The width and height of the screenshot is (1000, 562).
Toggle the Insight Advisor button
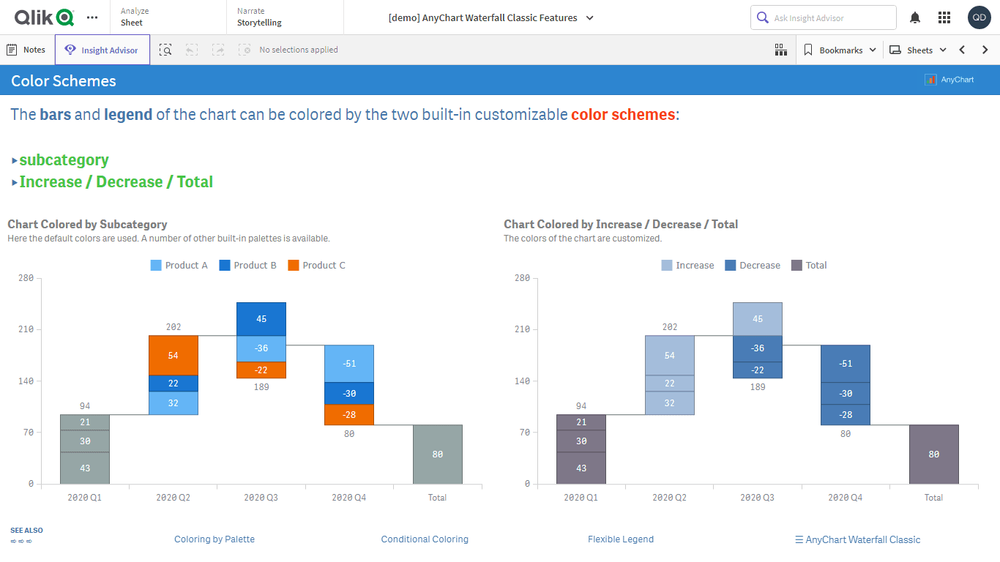[102, 50]
